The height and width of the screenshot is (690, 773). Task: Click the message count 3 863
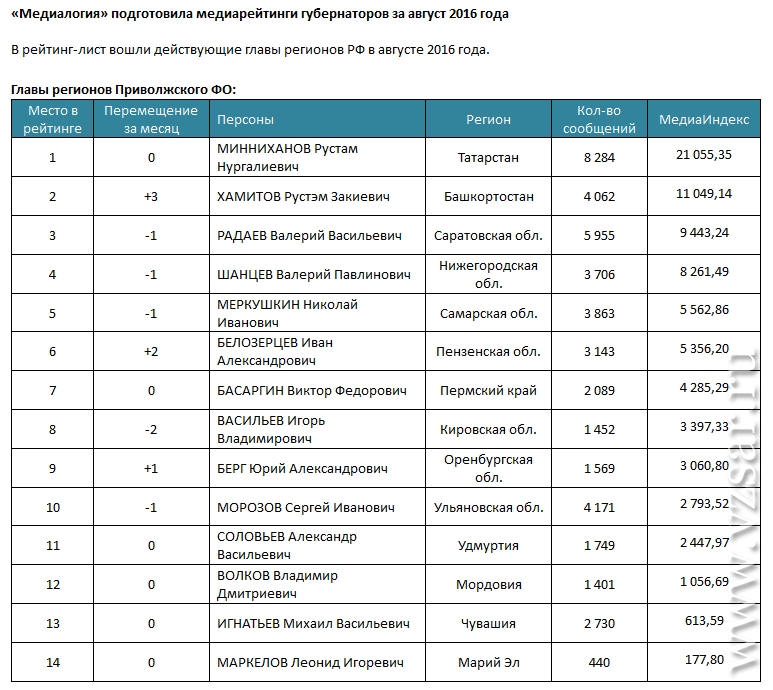click(x=599, y=313)
